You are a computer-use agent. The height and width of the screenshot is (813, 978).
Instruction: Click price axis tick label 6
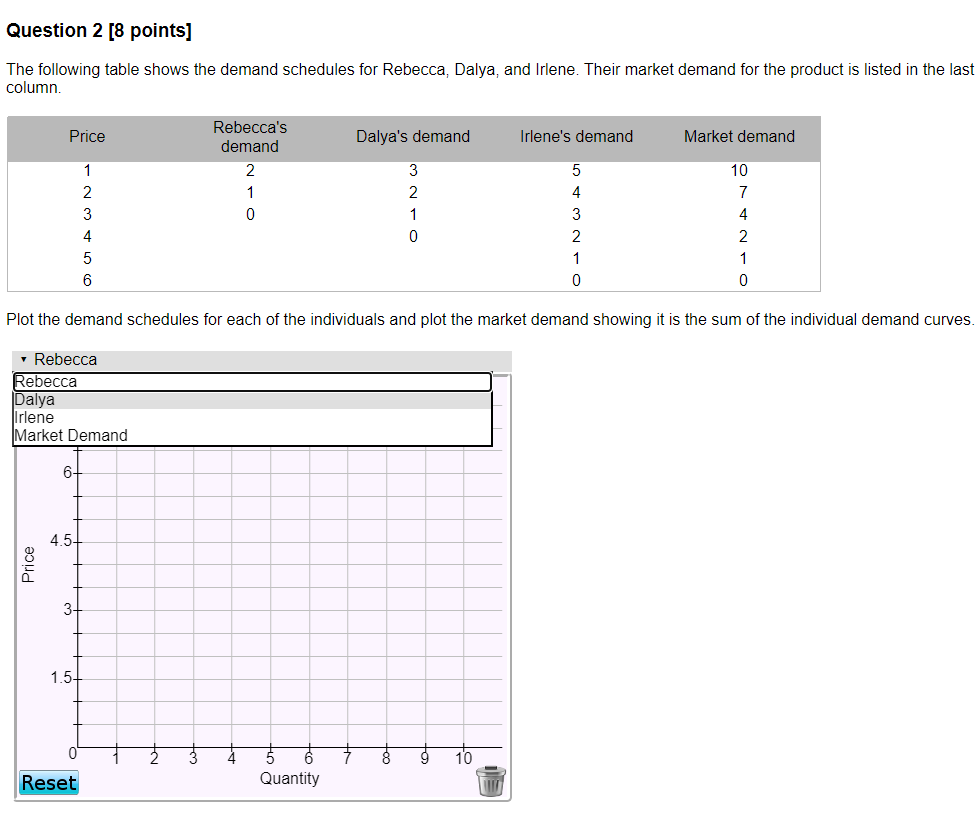point(67,472)
